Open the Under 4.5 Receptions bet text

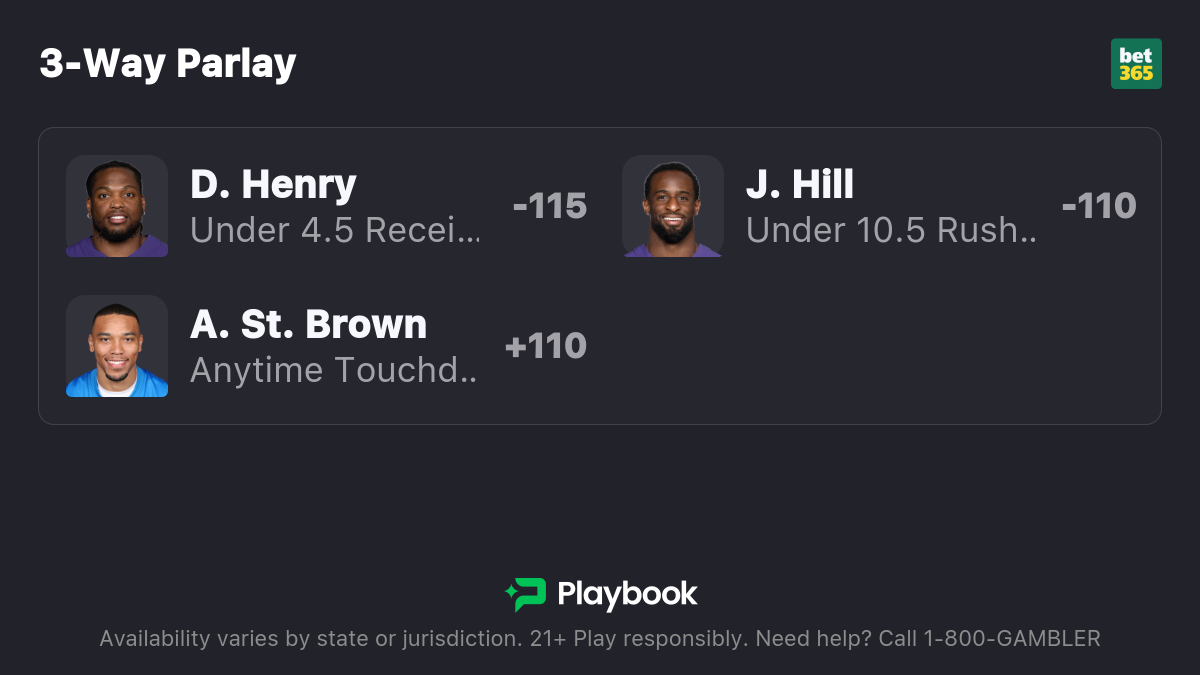click(335, 231)
